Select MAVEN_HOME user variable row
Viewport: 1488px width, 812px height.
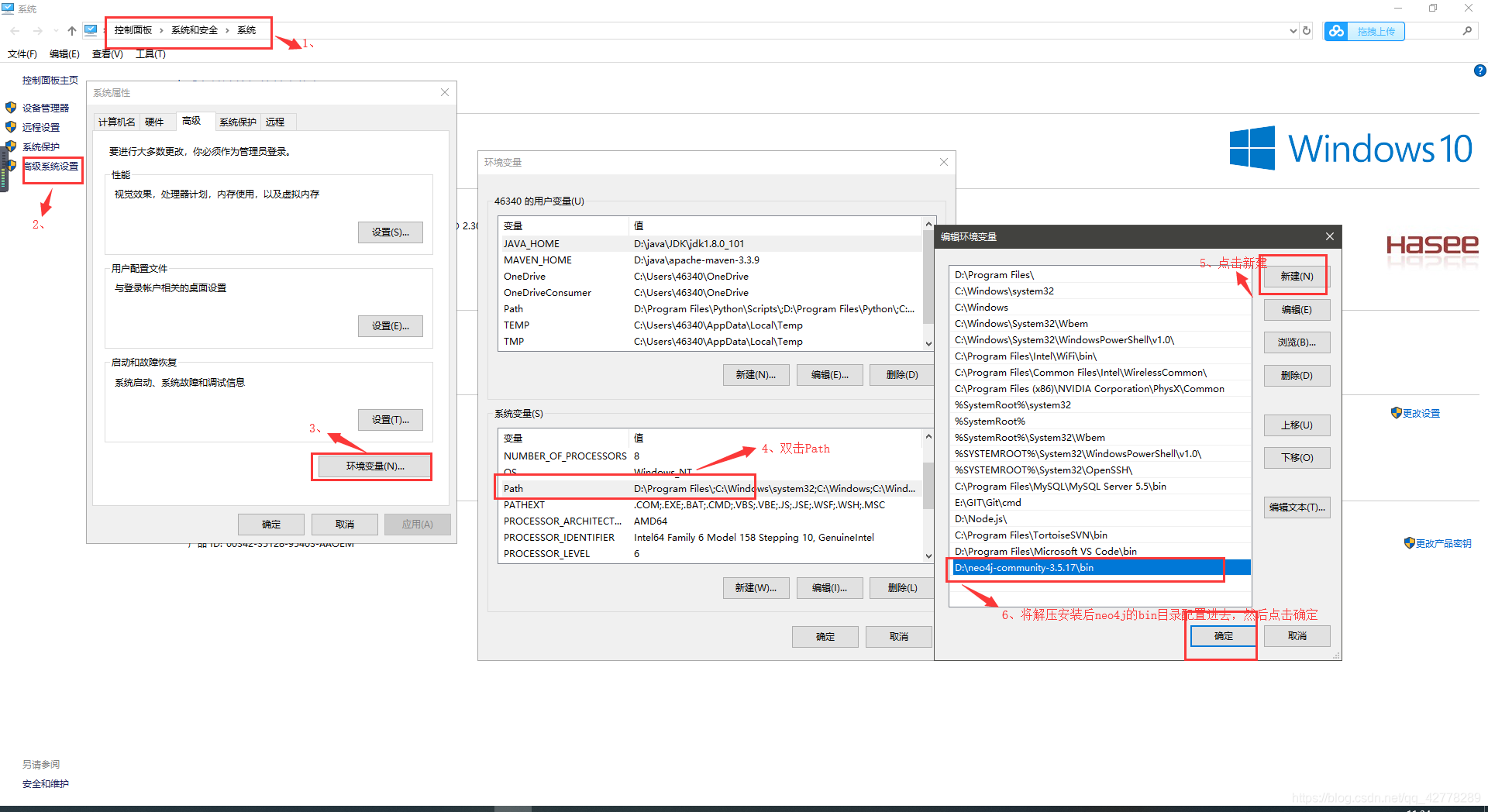point(709,260)
